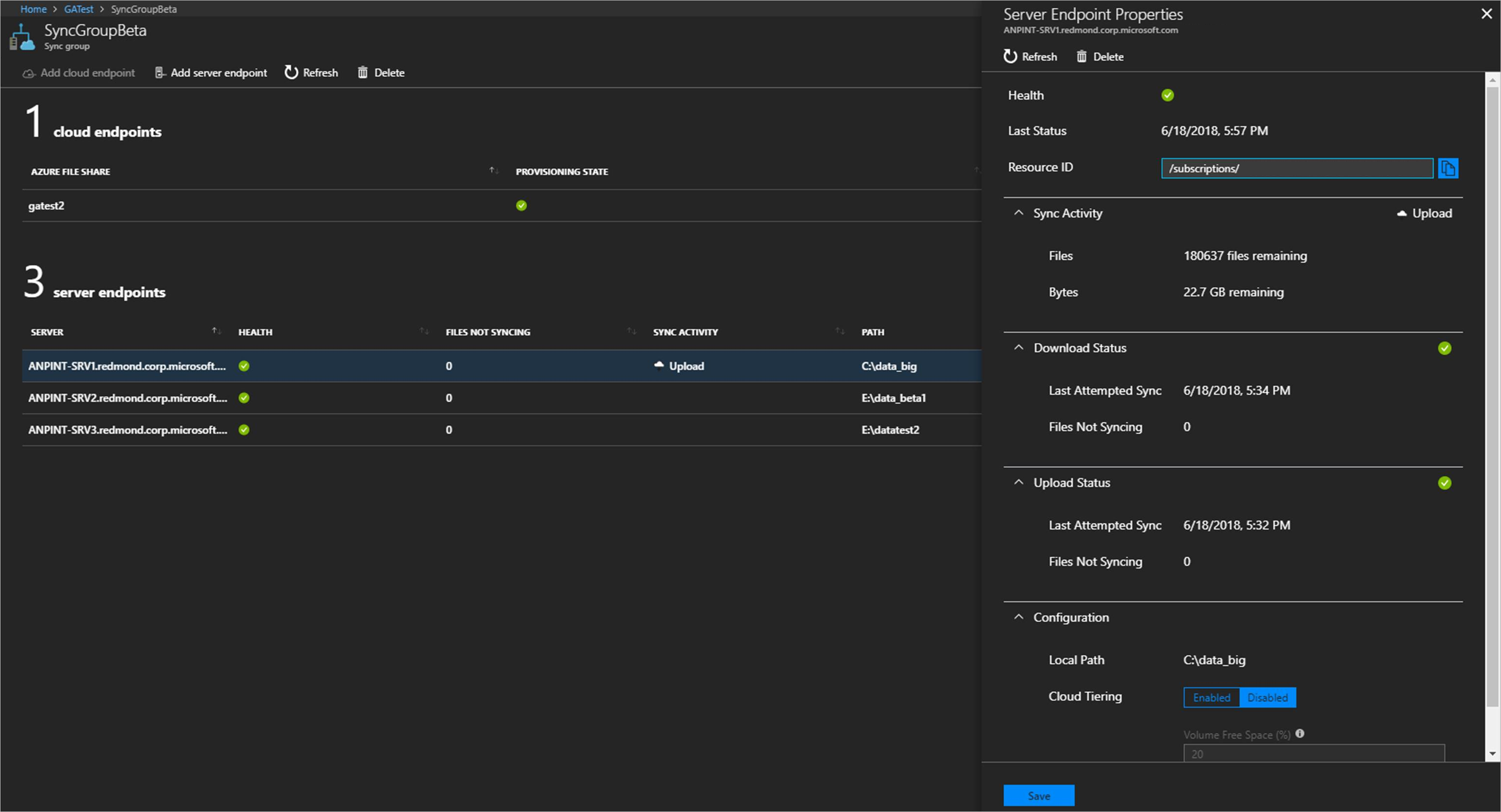Click Refresh label in properties pane
This screenshot has height=812, width=1501.
pyautogui.click(x=1039, y=57)
